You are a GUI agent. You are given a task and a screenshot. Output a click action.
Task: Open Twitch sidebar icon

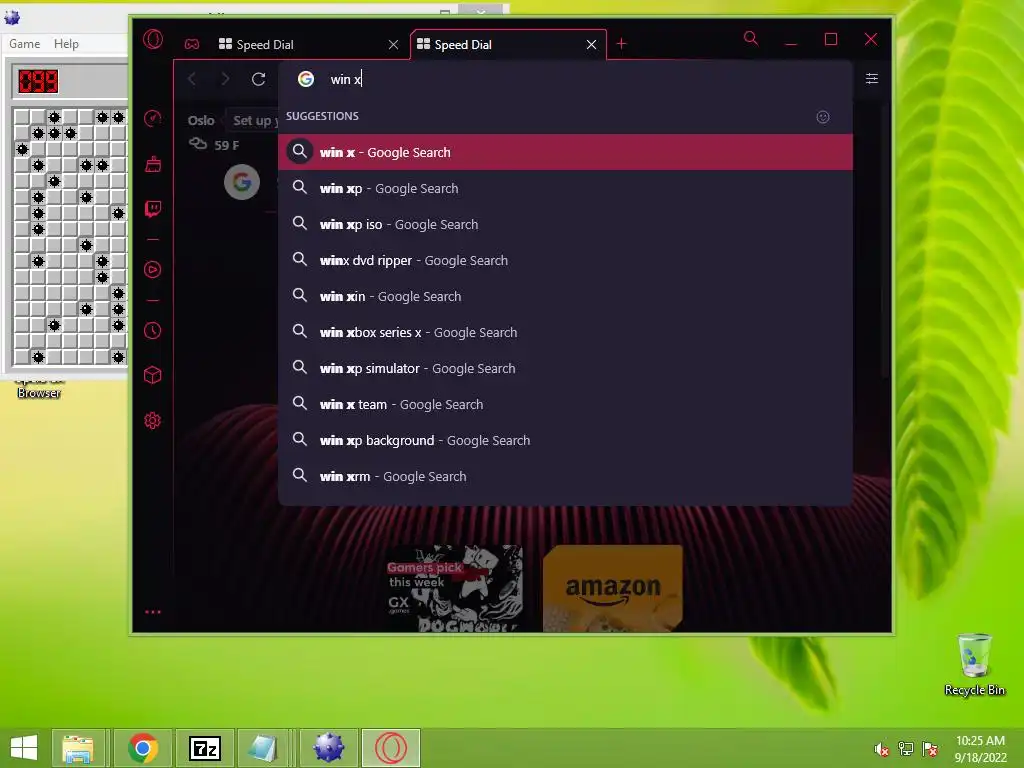pyautogui.click(x=153, y=209)
